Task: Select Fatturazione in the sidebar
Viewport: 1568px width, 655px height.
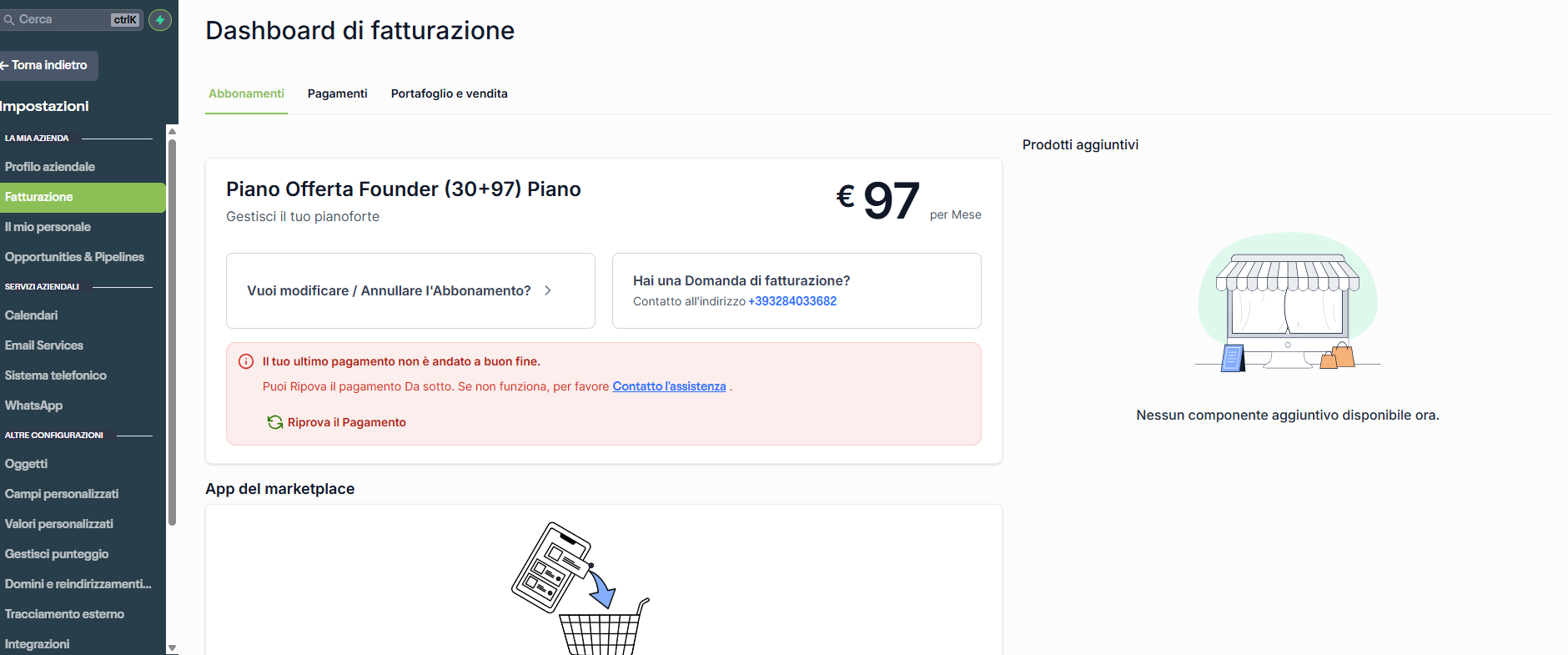Action: coord(39,197)
